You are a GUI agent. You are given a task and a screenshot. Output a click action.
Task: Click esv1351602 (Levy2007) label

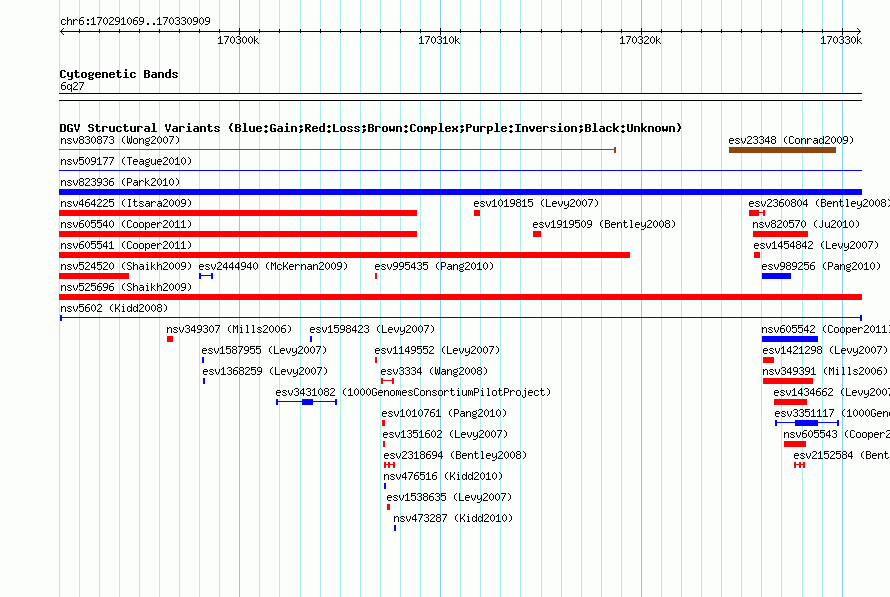(445, 434)
